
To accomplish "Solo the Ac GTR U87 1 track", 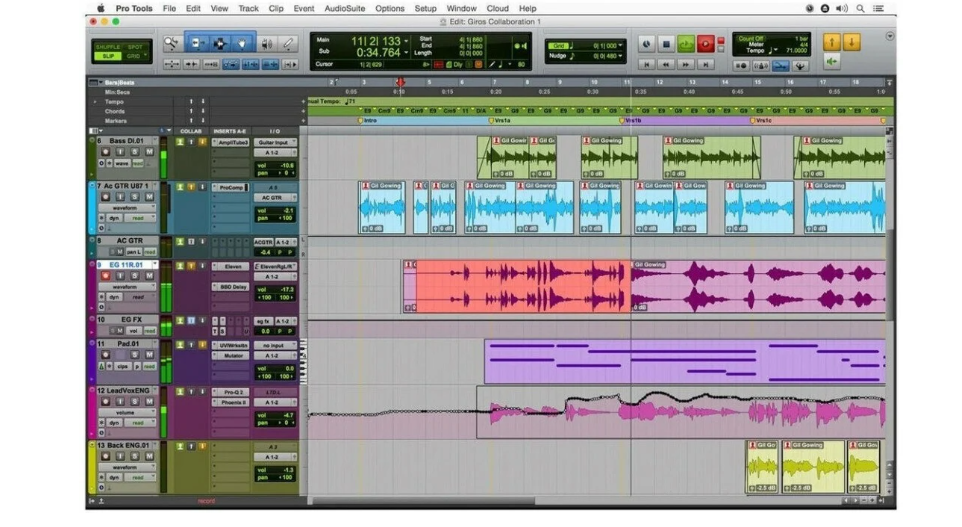I will 134,197.
